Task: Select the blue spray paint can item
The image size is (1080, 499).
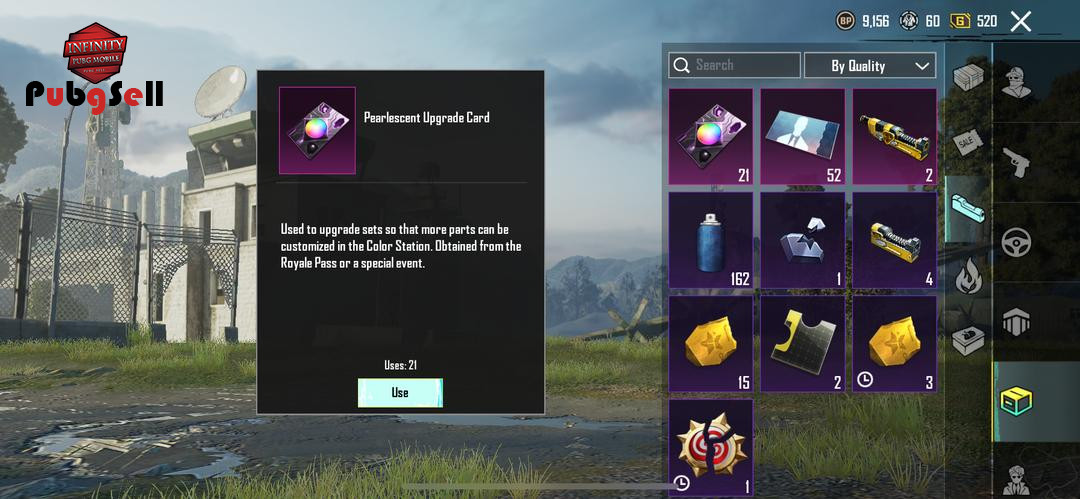Action: pyautogui.click(x=710, y=240)
